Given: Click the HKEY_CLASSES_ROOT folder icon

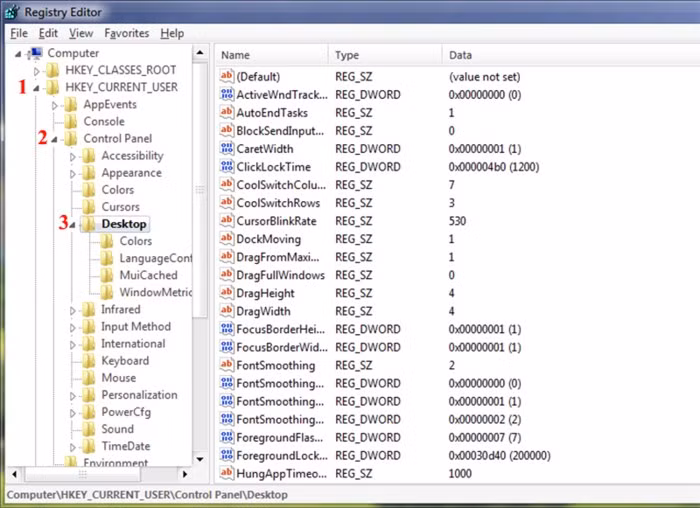Looking at the screenshot, I should (x=53, y=70).
